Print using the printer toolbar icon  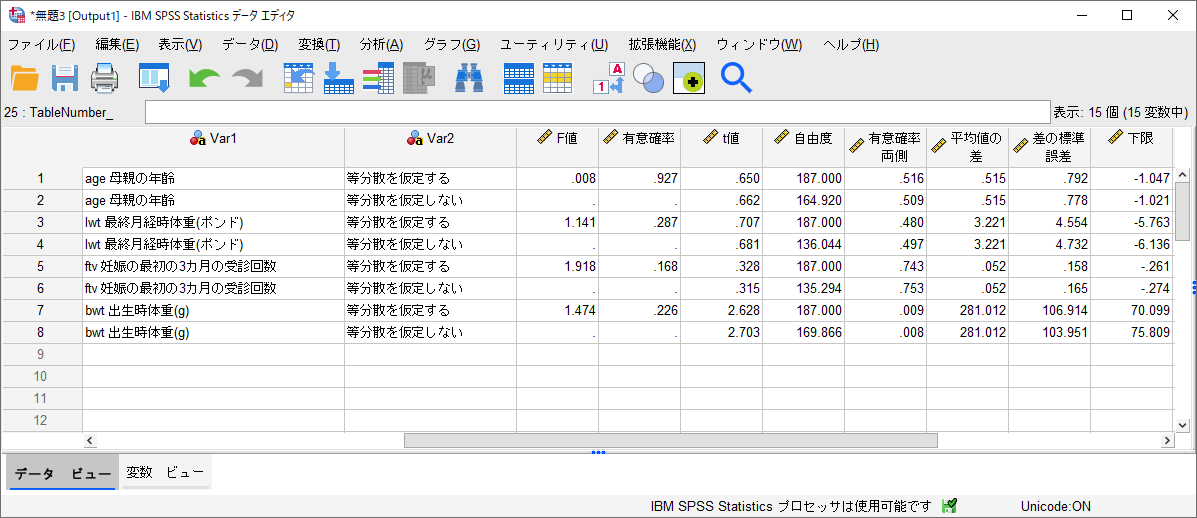tap(105, 78)
